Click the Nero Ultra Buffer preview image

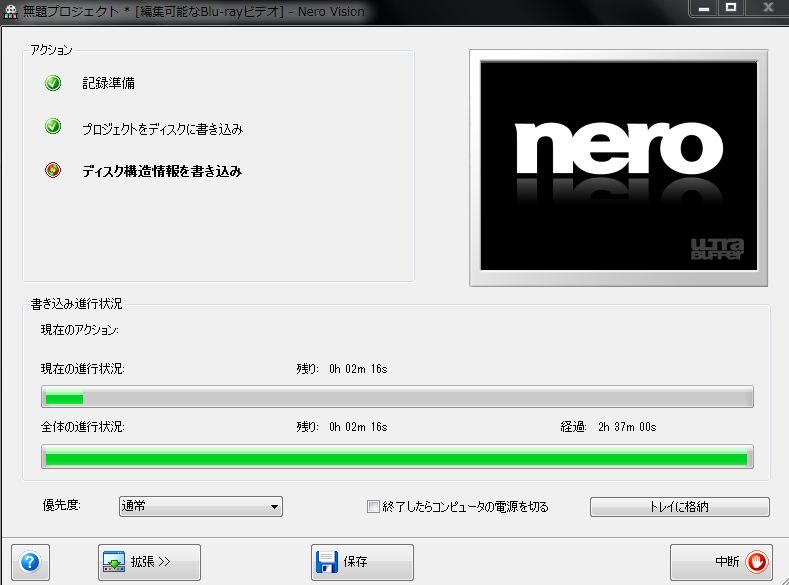click(618, 166)
